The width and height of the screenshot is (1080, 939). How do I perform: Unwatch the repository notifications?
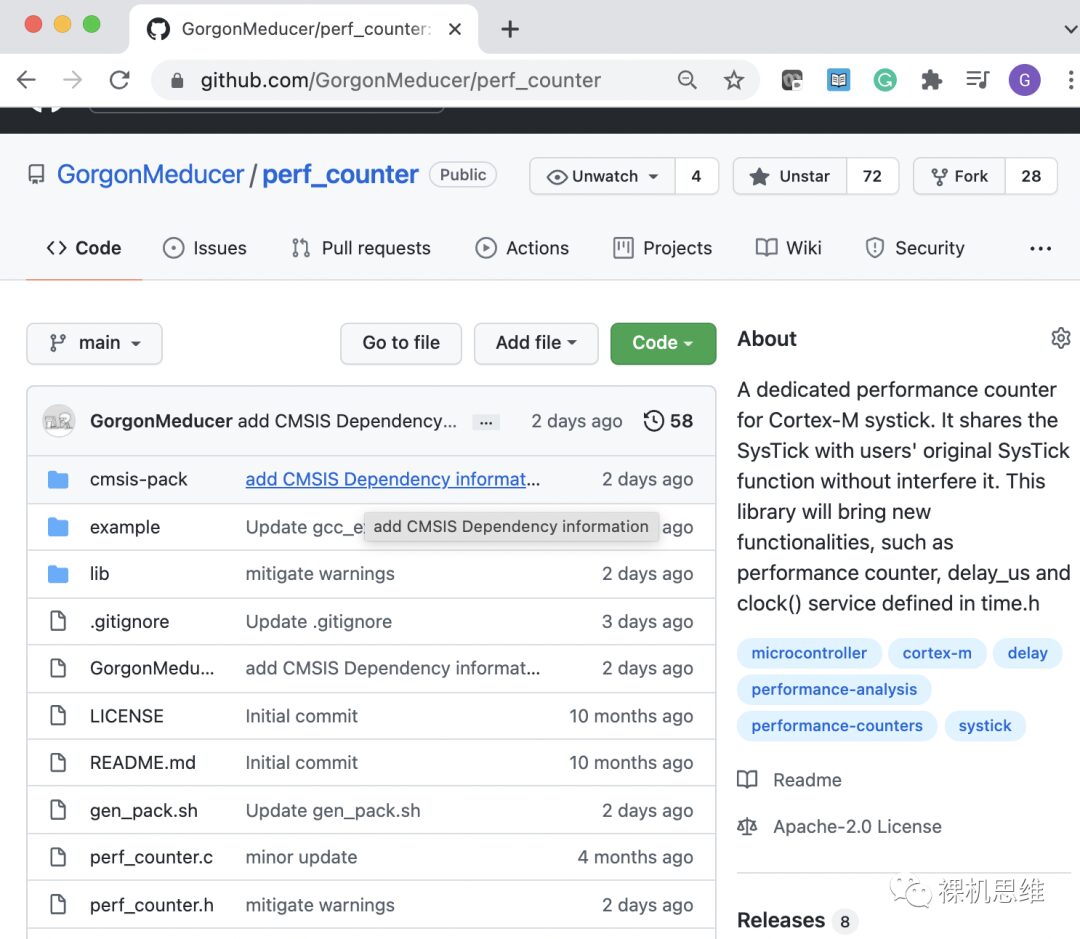pos(603,176)
